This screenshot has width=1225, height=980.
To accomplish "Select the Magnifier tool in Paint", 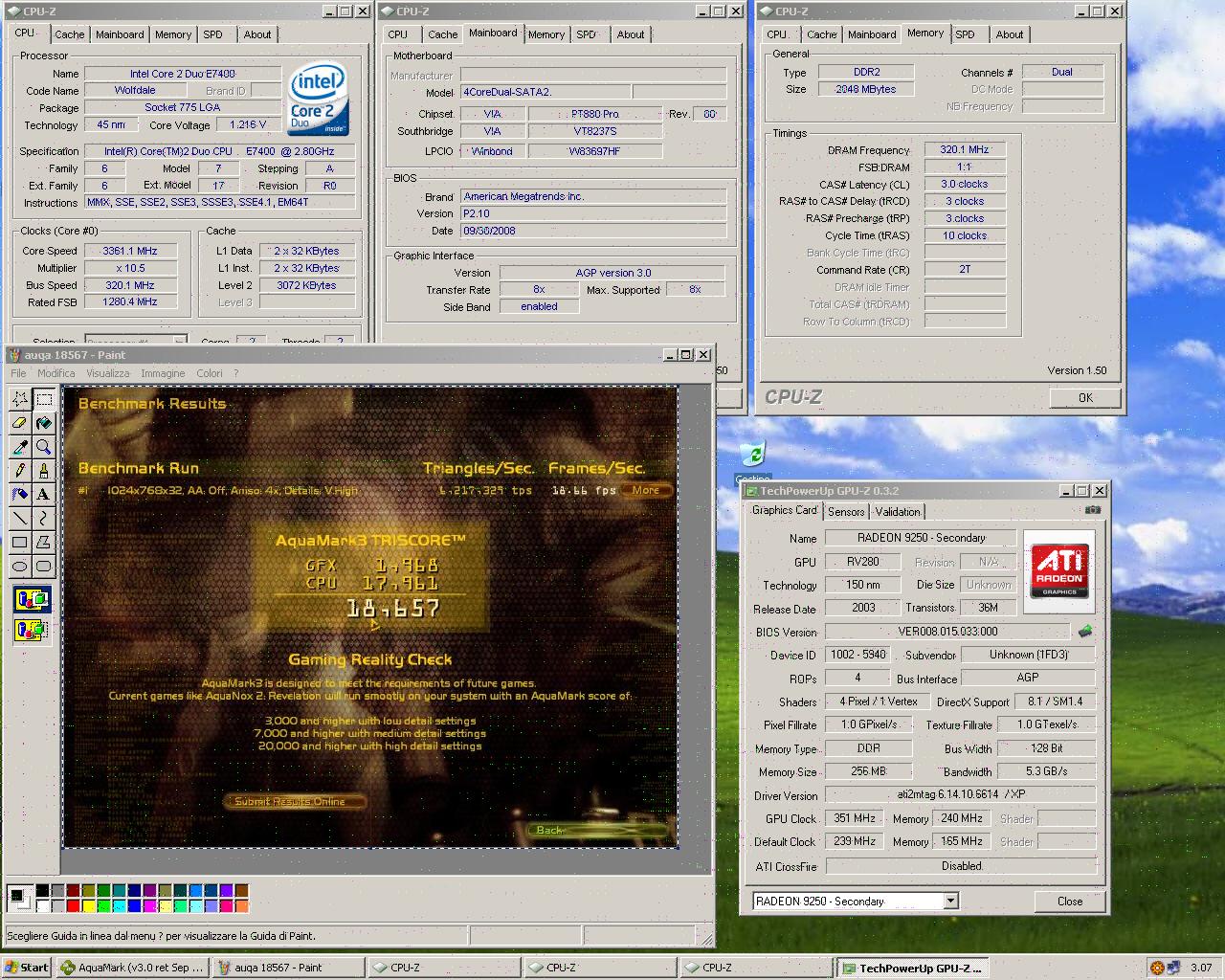I will point(43,446).
